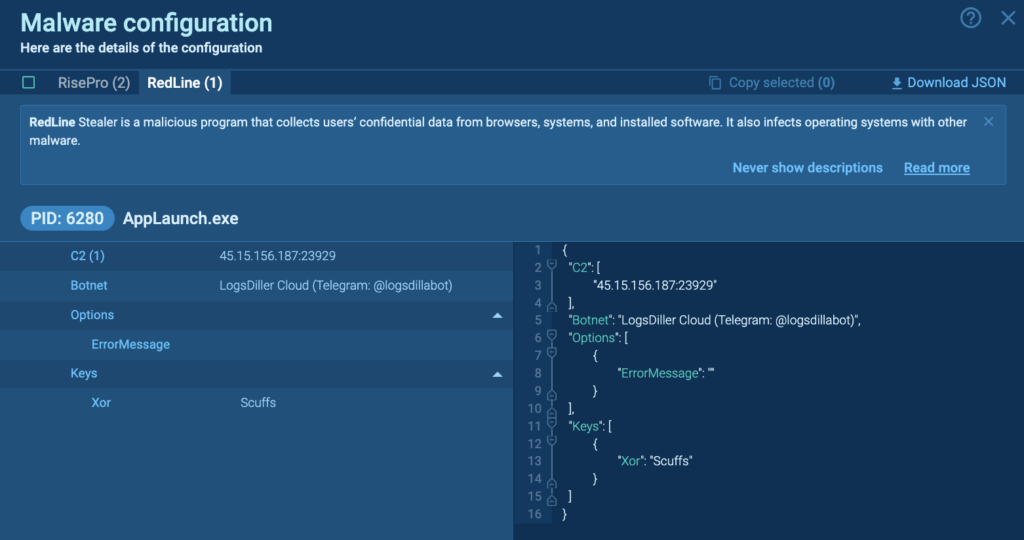Collapse the Keys section arrow

pyautogui.click(x=497, y=374)
